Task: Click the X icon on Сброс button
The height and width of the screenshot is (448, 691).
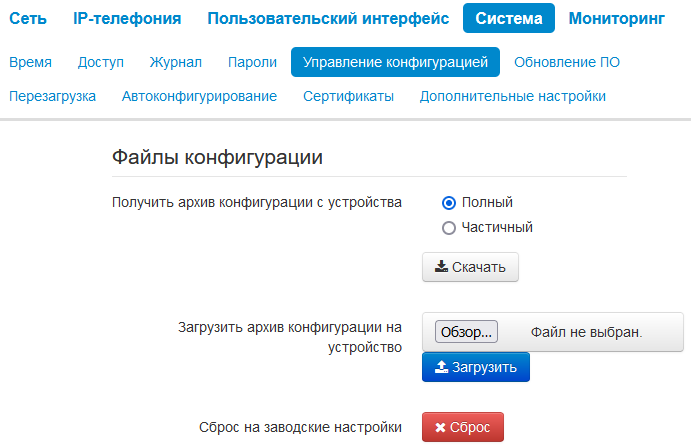Action: (x=440, y=428)
